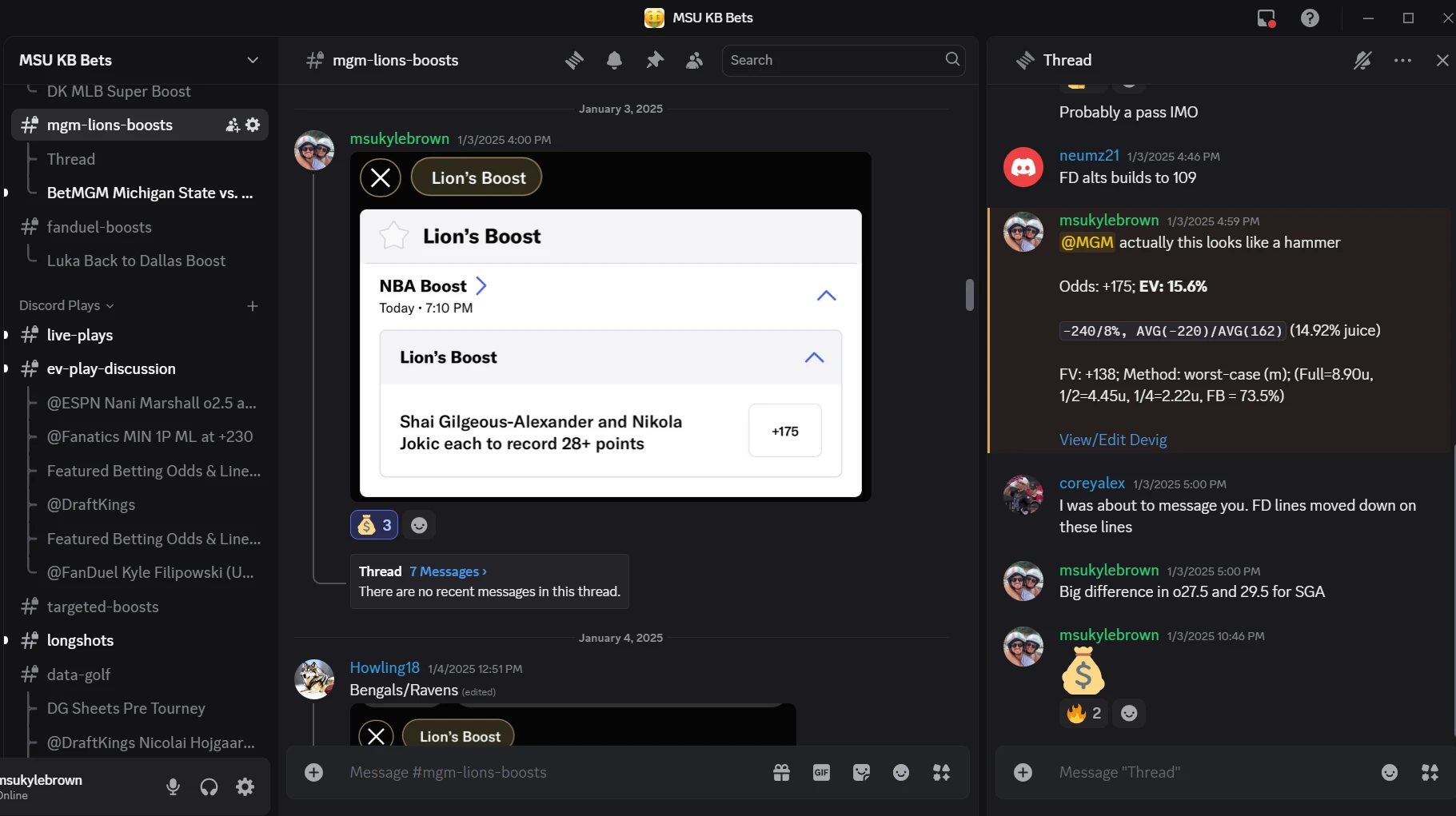
Task: Add attachment plus in channel message bar
Action: tap(313, 772)
